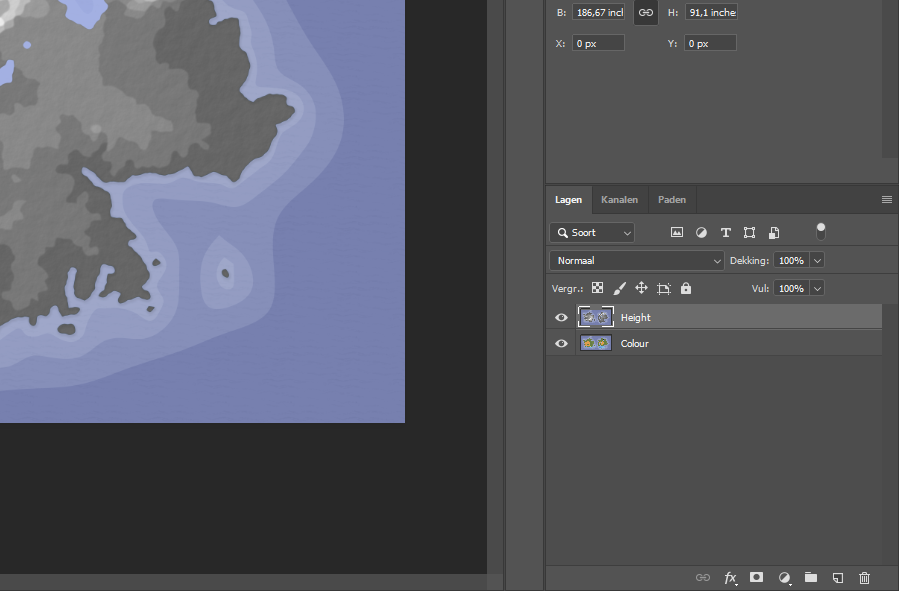899x591 pixels.
Task: Filter layers by adjustment layers icon
Action: click(x=701, y=232)
